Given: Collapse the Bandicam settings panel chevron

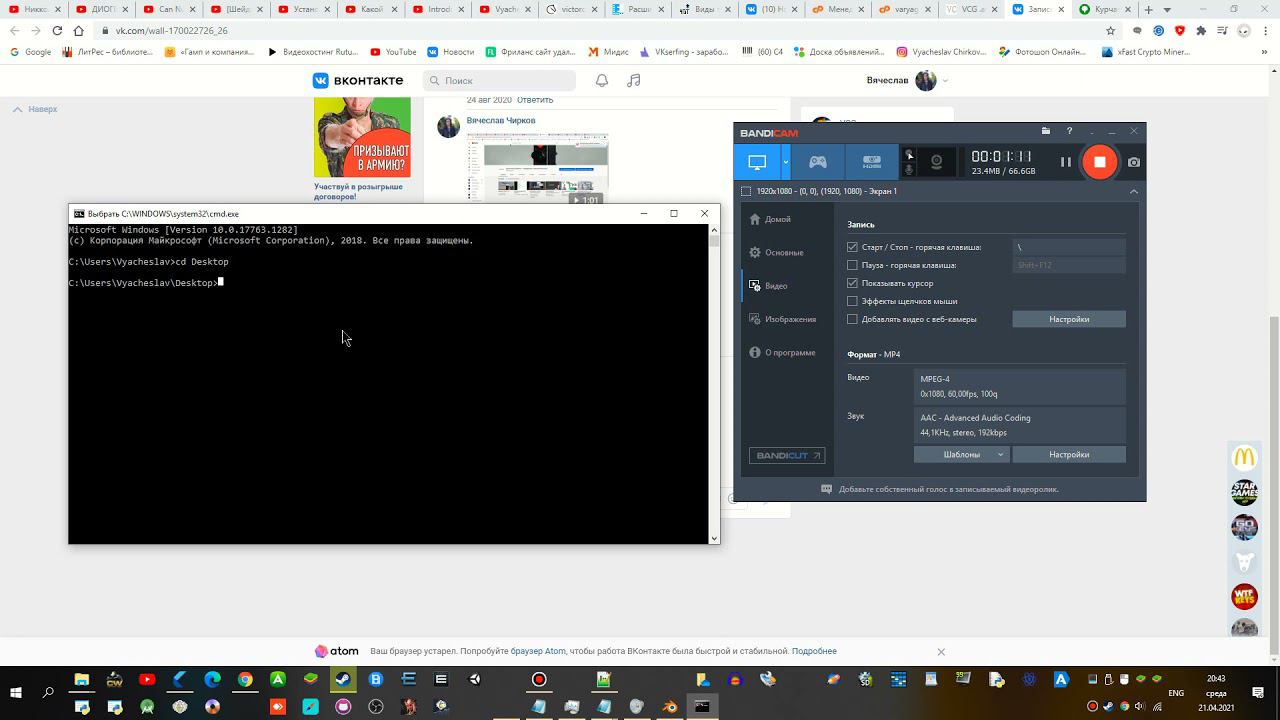Looking at the screenshot, I should coord(1133,191).
